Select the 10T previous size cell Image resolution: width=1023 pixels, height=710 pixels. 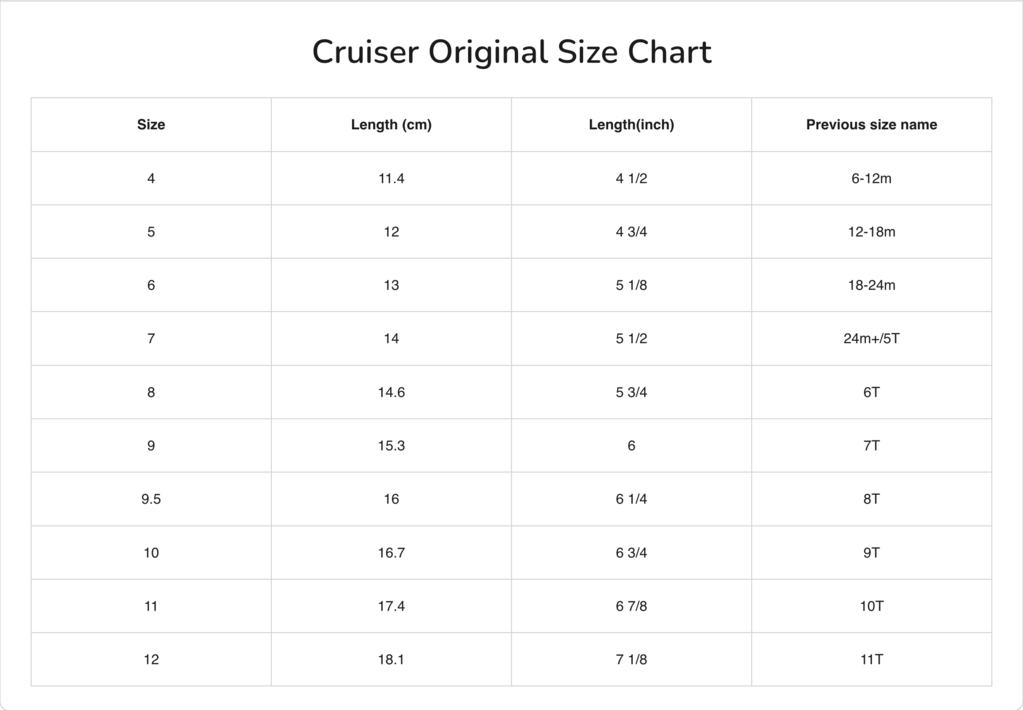click(x=871, y=606)
